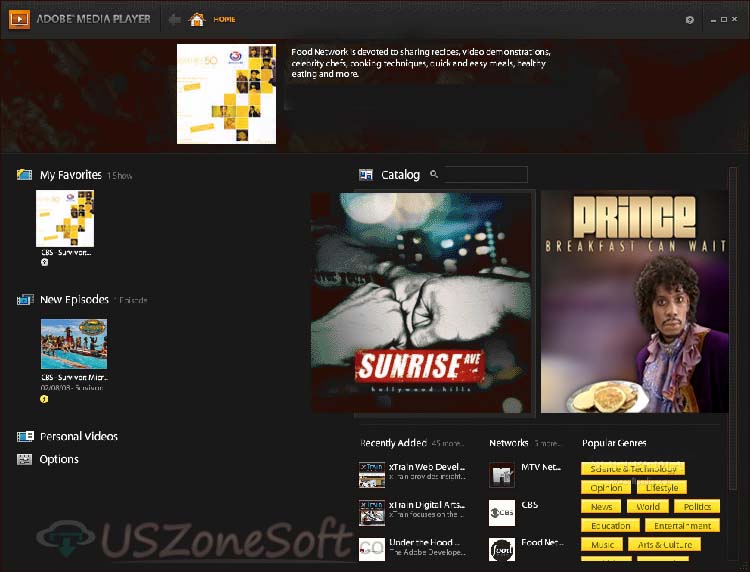Select the World genre
750x572 pixels.
(648, 506)
